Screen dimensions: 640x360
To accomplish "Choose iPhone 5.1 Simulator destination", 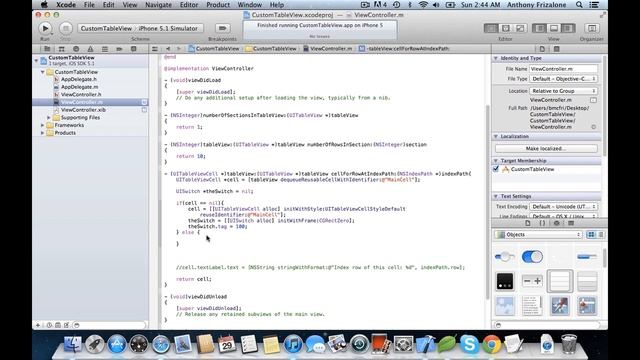I will pos(168,28).
